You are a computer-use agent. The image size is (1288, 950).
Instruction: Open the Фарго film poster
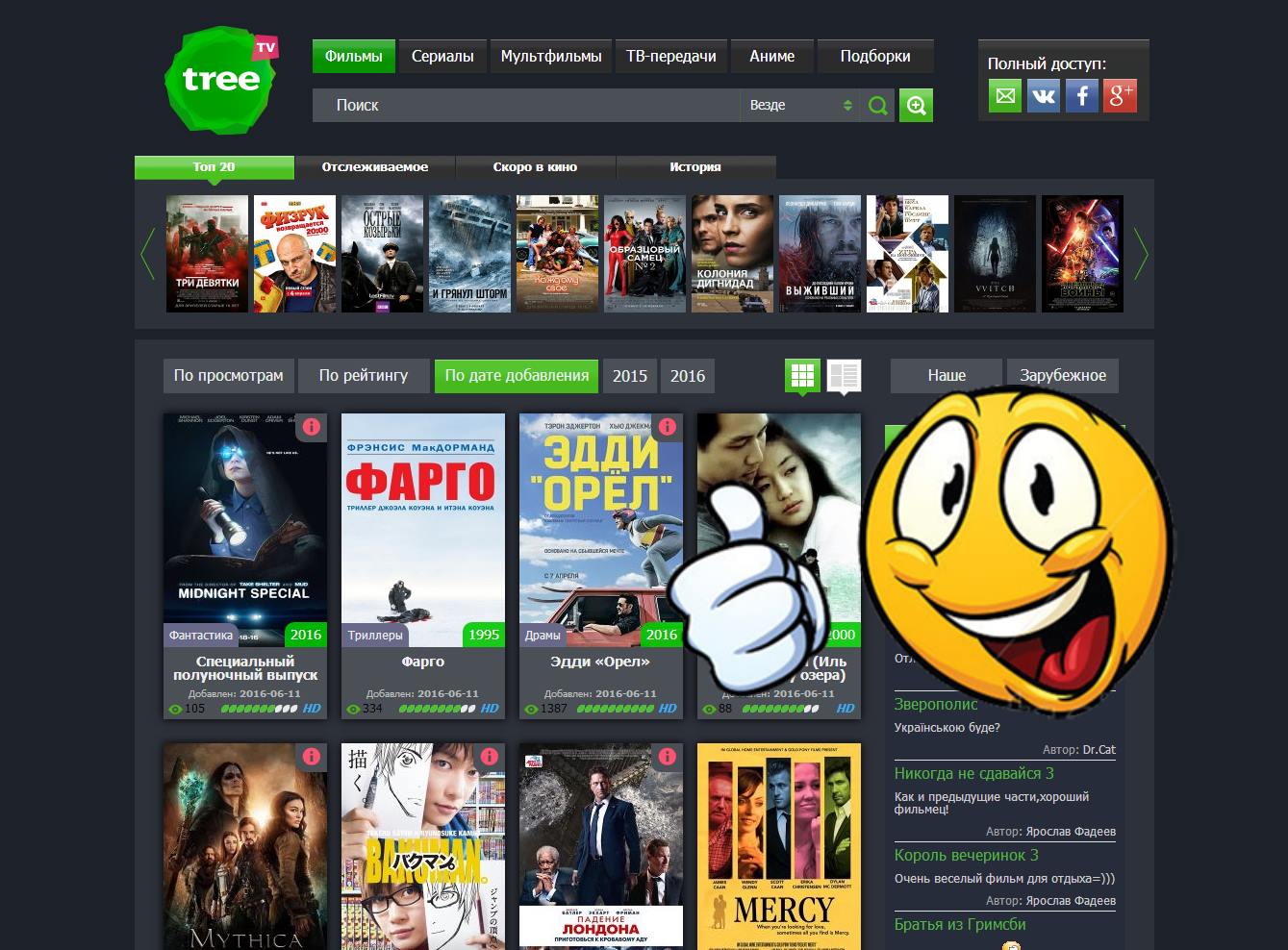pos(423,530)
